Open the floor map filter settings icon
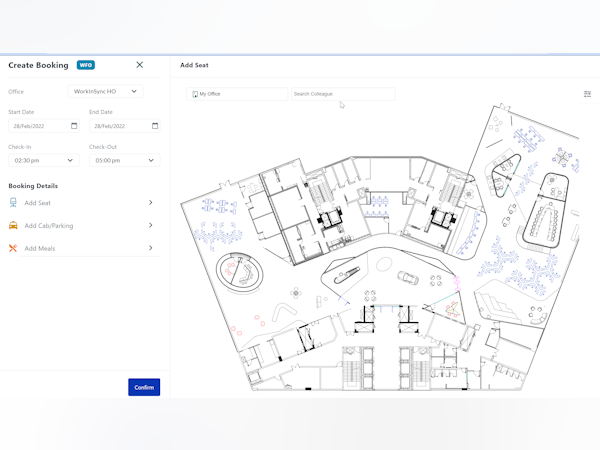 point(587,94)
